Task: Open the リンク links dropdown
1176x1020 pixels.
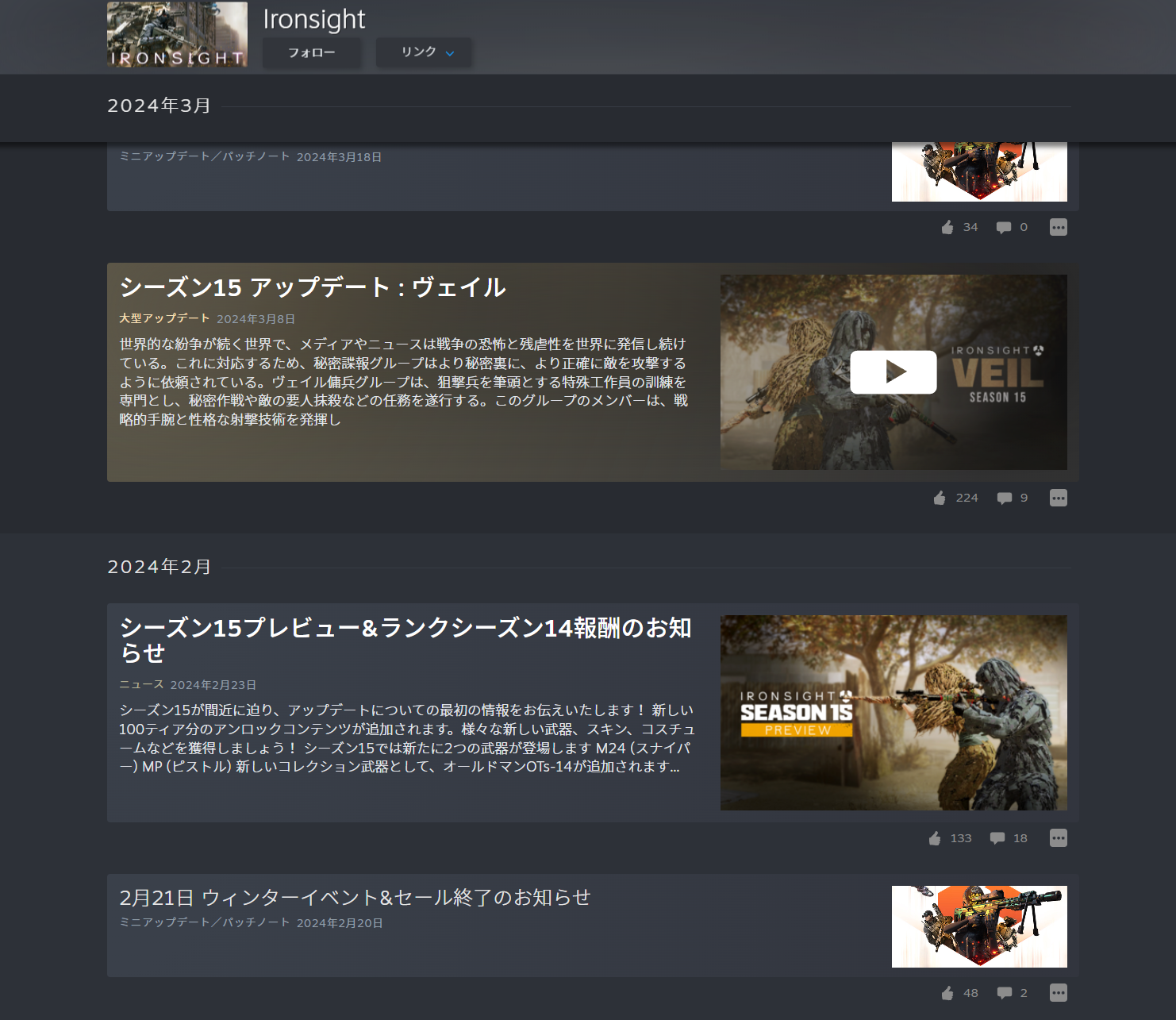Action: pos(424,52)
